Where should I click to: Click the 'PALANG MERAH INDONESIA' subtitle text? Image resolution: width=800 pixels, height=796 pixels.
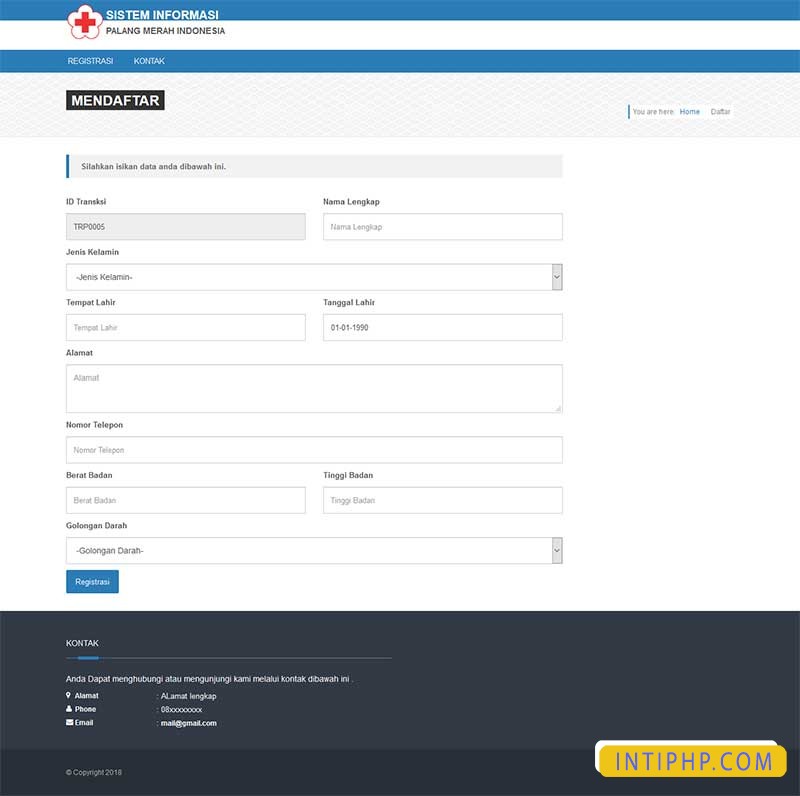[x=165, y=31]
